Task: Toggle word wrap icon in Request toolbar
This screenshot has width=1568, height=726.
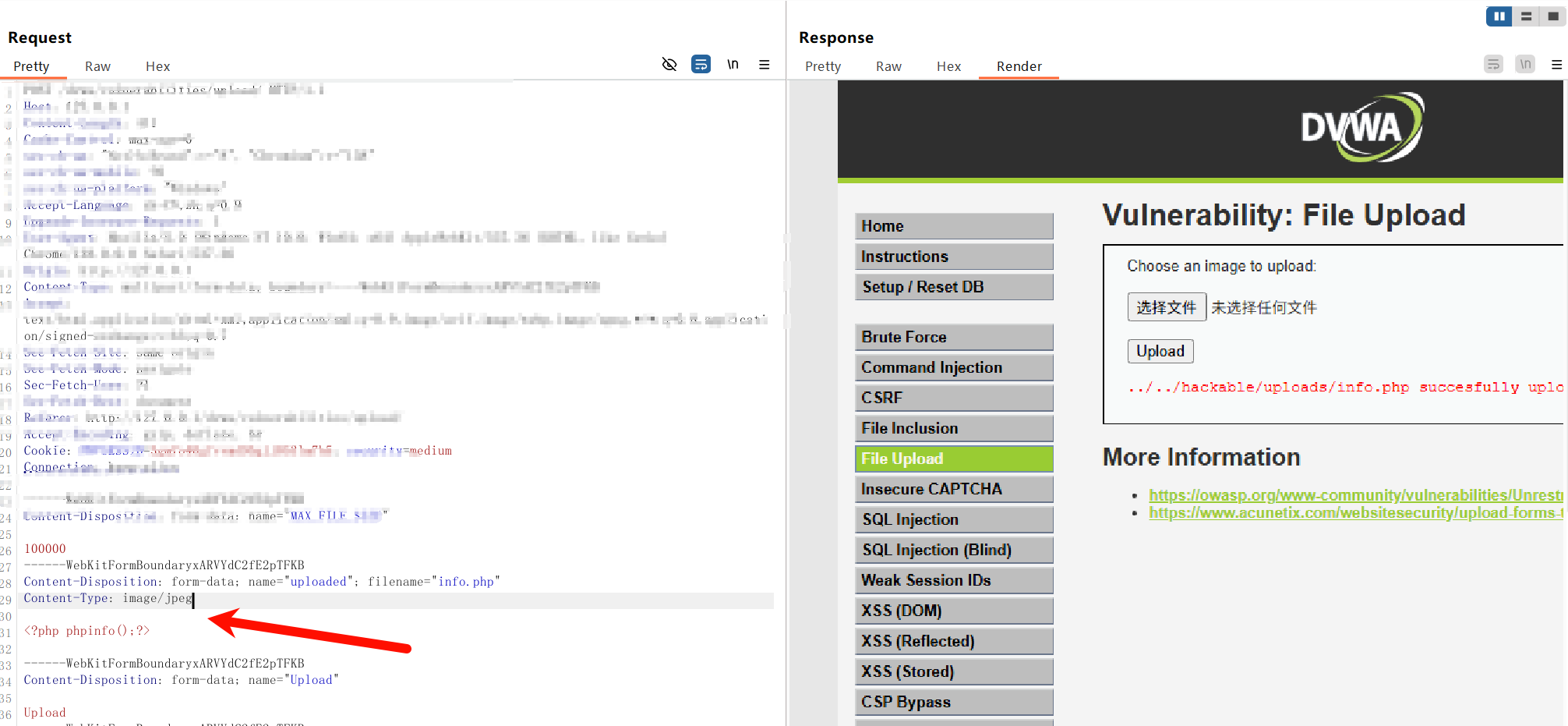Action: point(701,65)
